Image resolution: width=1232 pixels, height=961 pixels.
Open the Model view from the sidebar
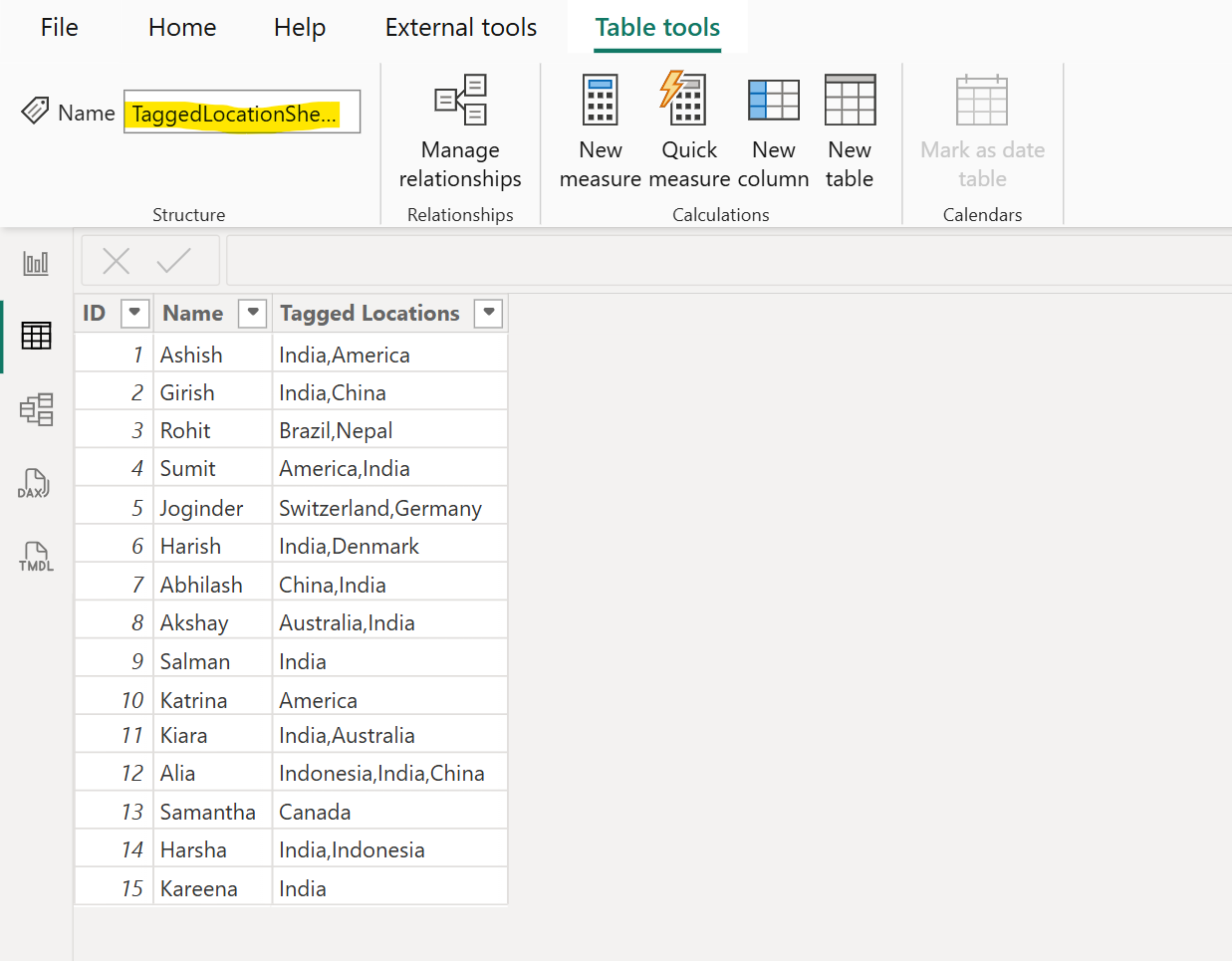tap(36, 409)
